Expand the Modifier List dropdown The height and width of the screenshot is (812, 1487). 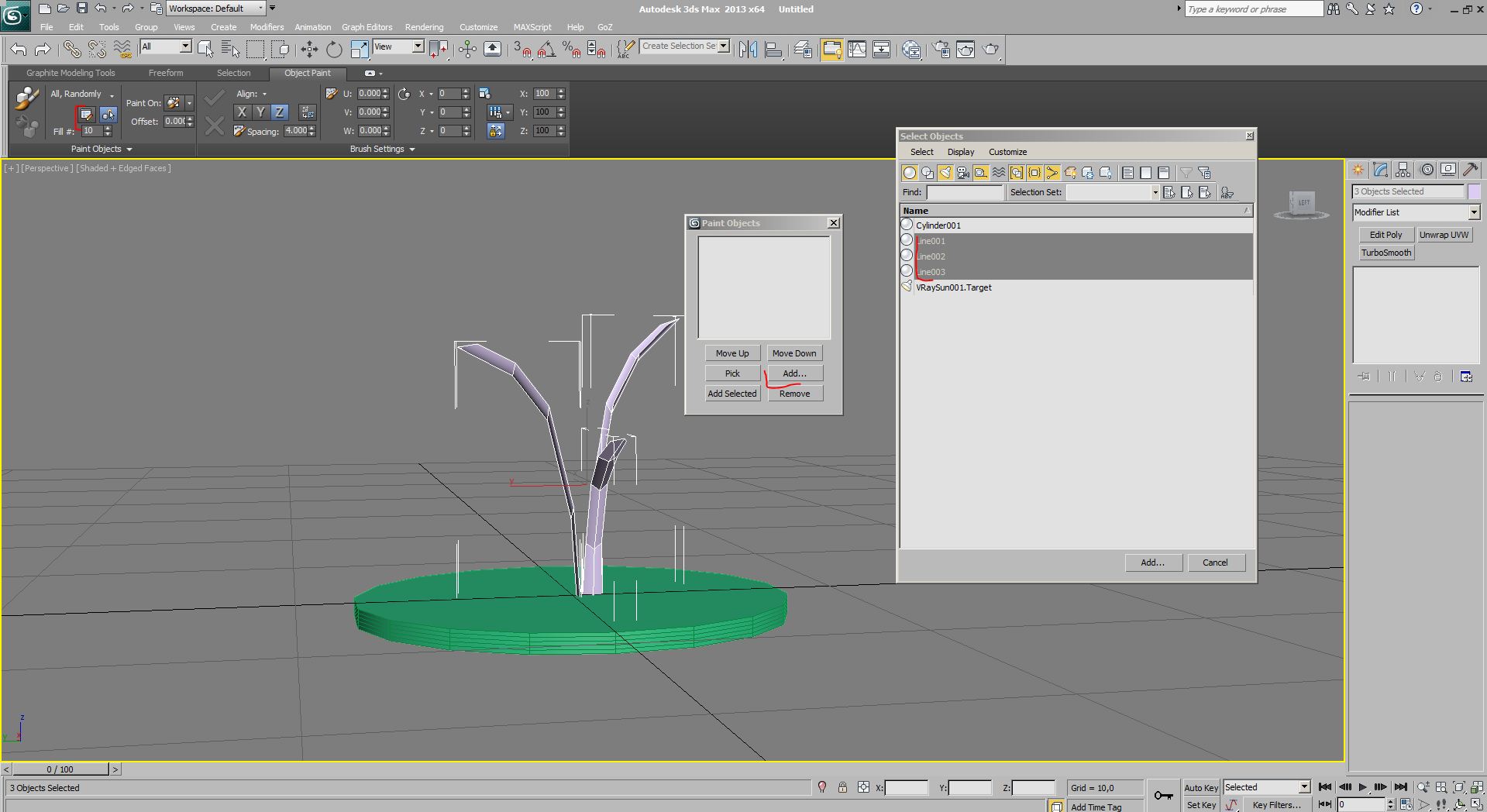click(1473, 212)
